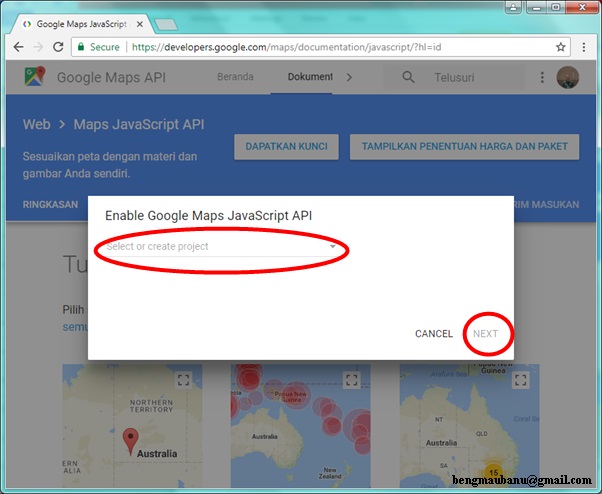602x494 pixels.
Task: Click the Secure padlock icon
Action: coord(81,47)
